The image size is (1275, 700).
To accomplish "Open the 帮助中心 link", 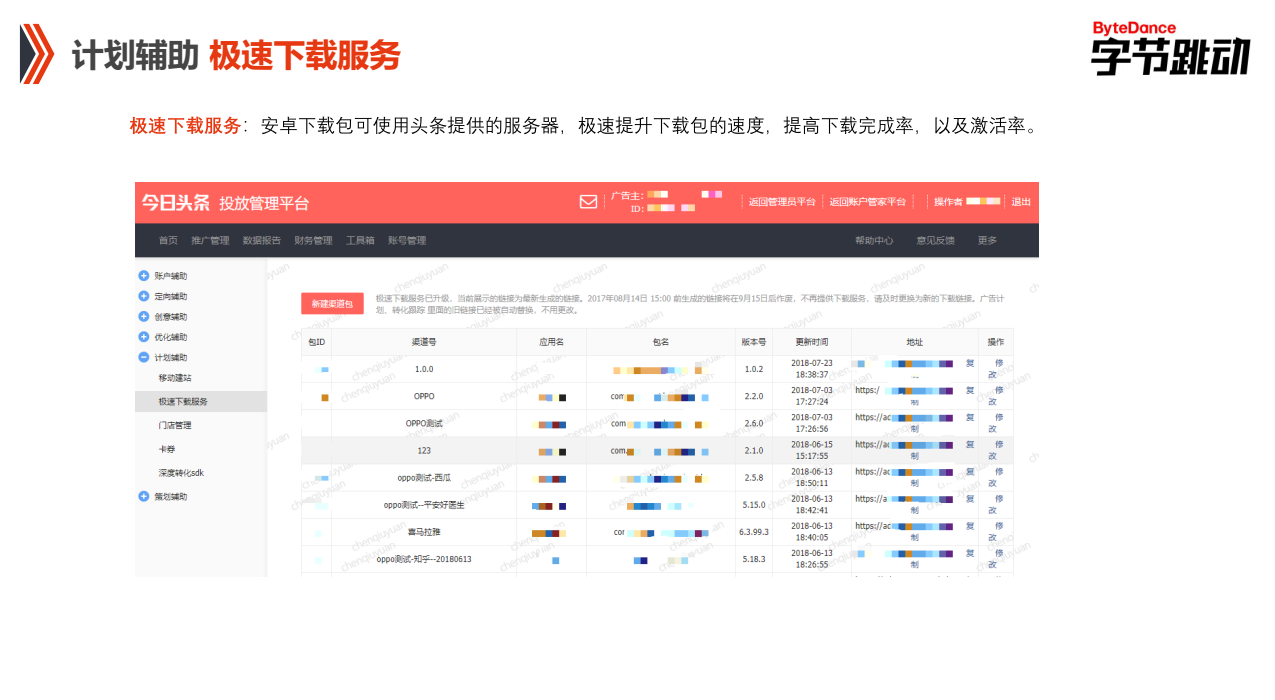I will point(874,240).
